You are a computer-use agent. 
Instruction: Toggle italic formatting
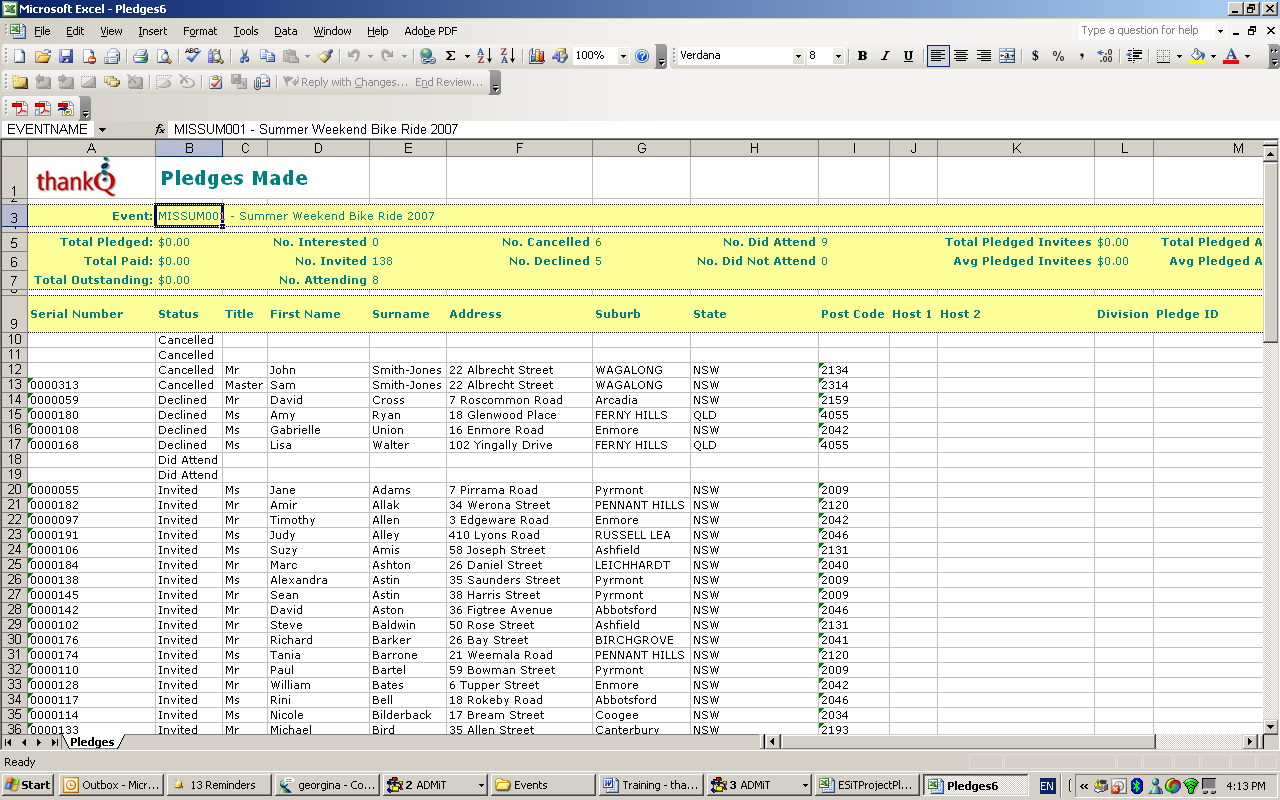885,56
